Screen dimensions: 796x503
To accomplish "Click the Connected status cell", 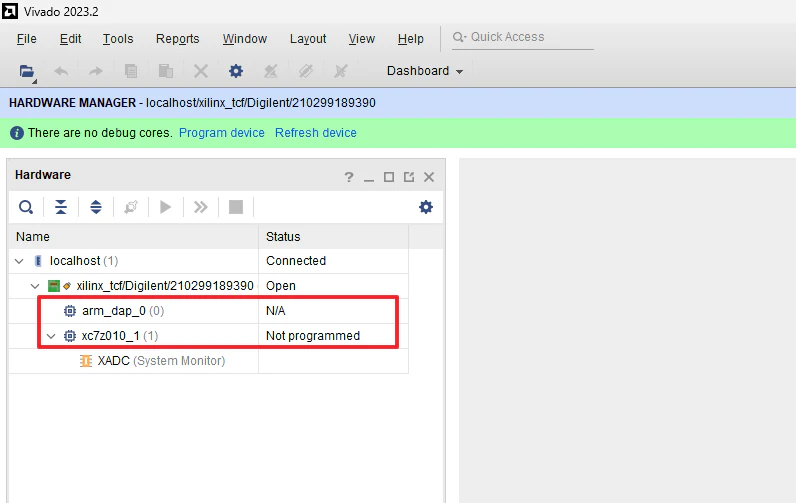I will [334, 261].
